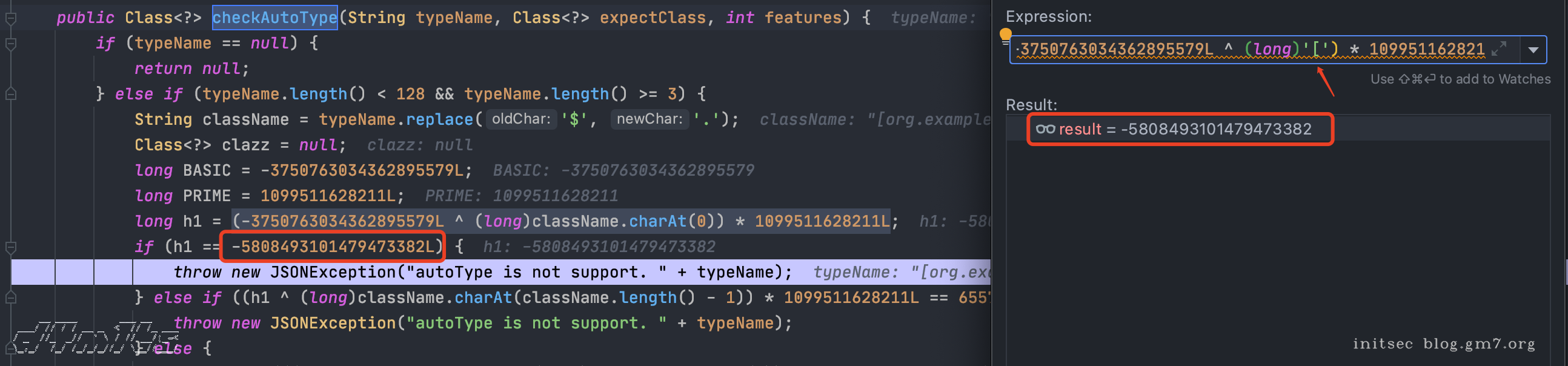Click the newChar parameter hint in replace call
Viewport: 1568px width, 366px height.
(649, 119)
